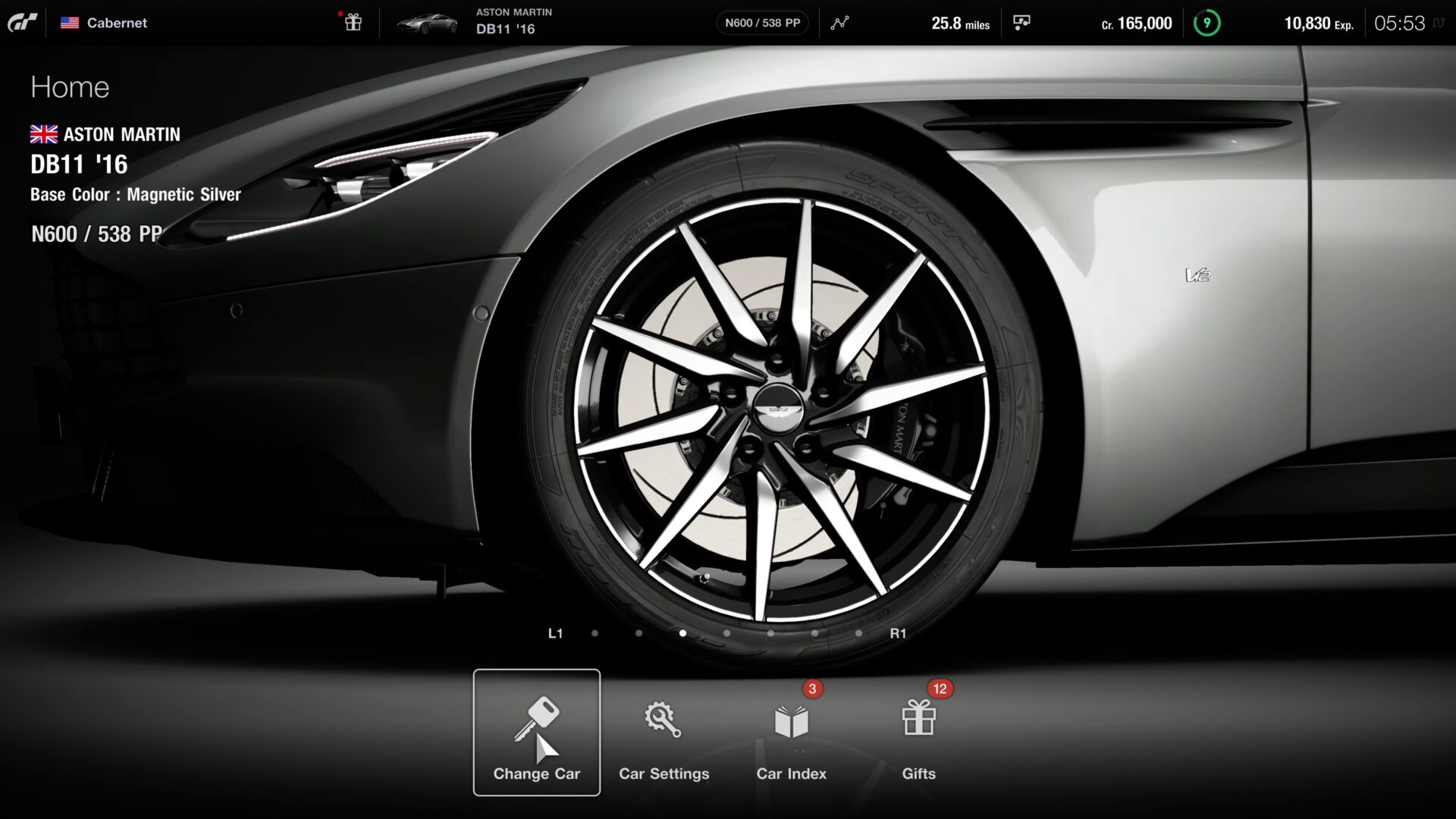
Task: Click the Gran Turismo logo icon
Action: [23, 23]
